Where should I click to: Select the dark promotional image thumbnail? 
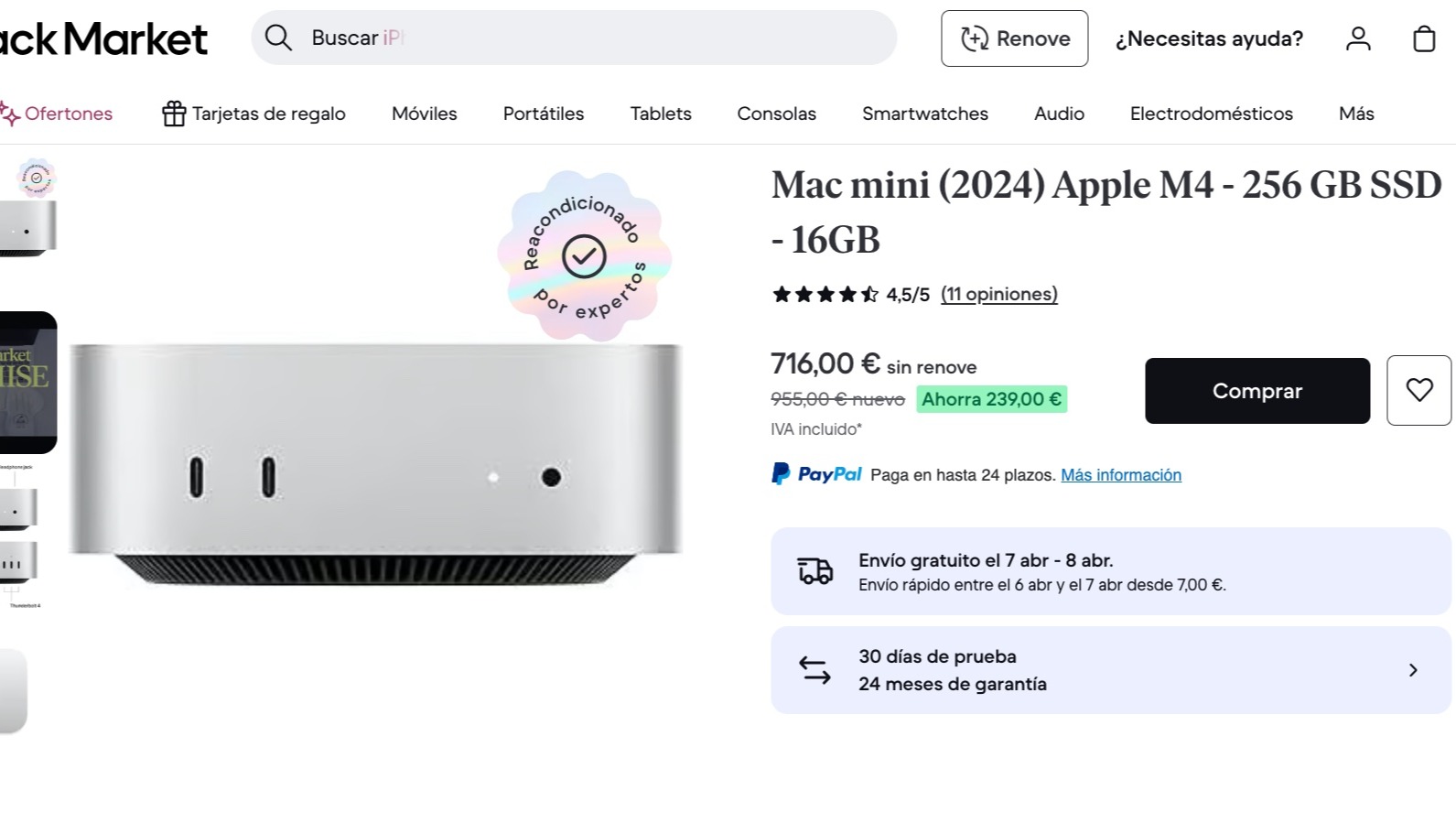coord(27,383)
